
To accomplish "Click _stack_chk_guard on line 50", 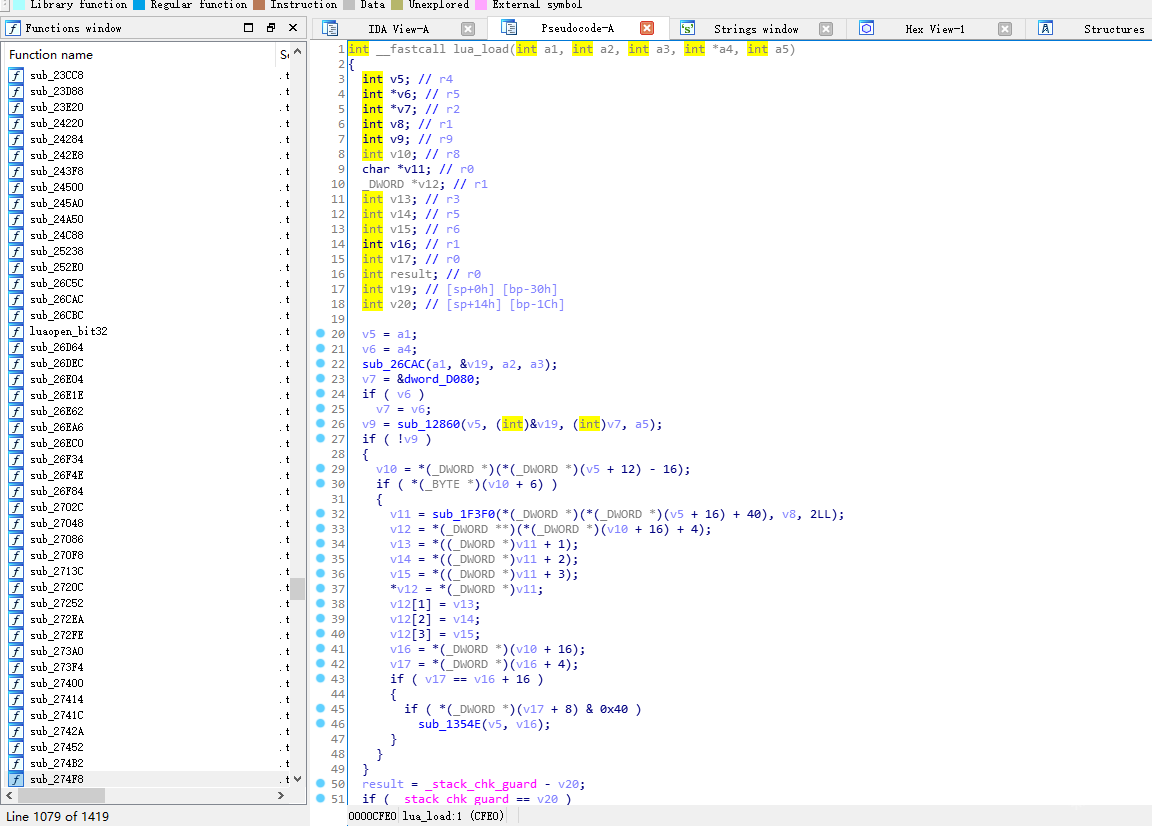I will [480, 784].
